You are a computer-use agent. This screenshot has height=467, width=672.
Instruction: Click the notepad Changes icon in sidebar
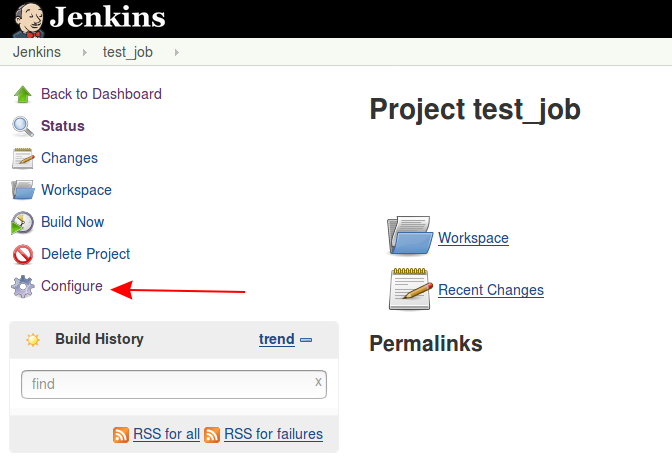(x=23, y=159)
